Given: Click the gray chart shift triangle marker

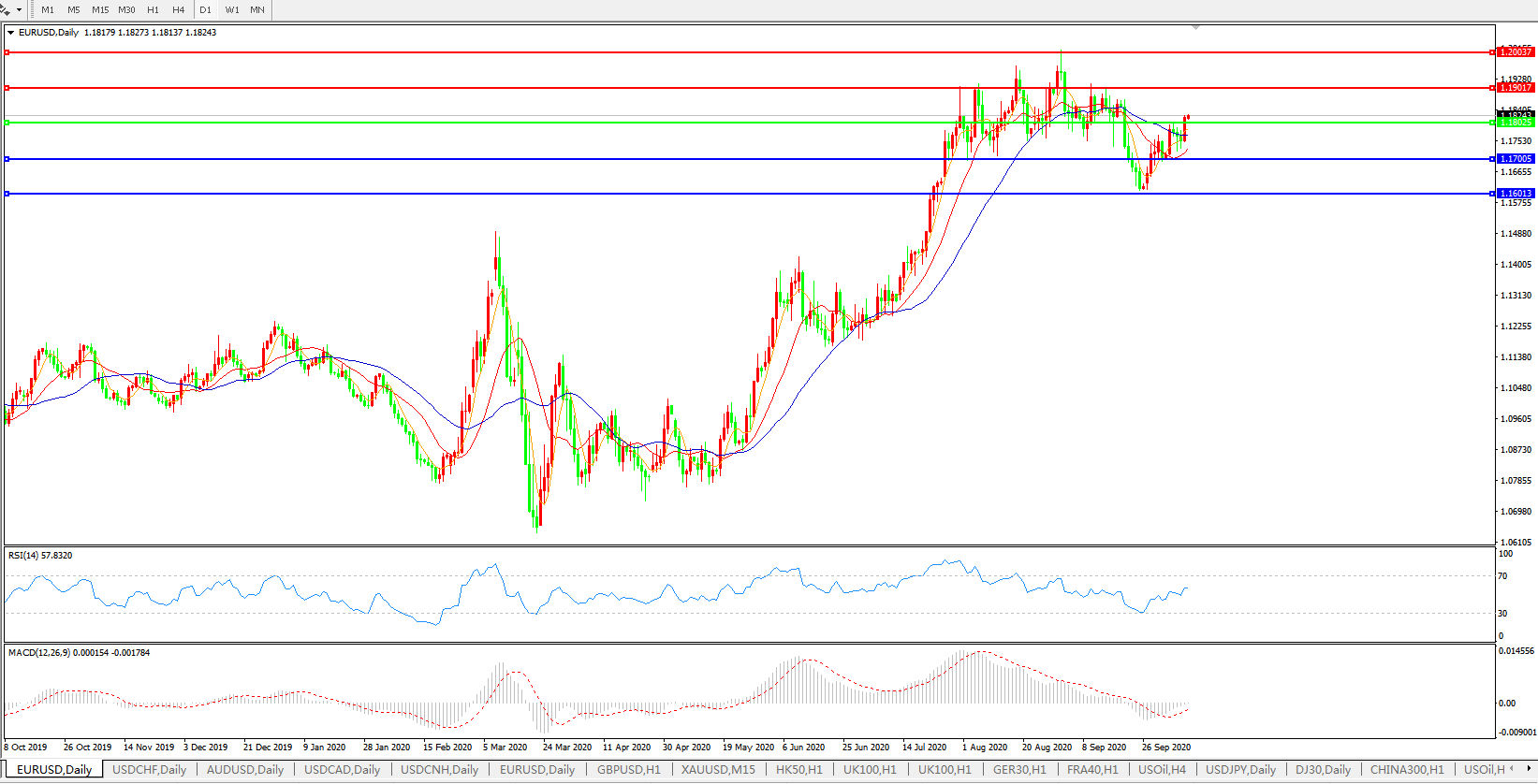Looking at the screenshot, I should coord(1195,28).
